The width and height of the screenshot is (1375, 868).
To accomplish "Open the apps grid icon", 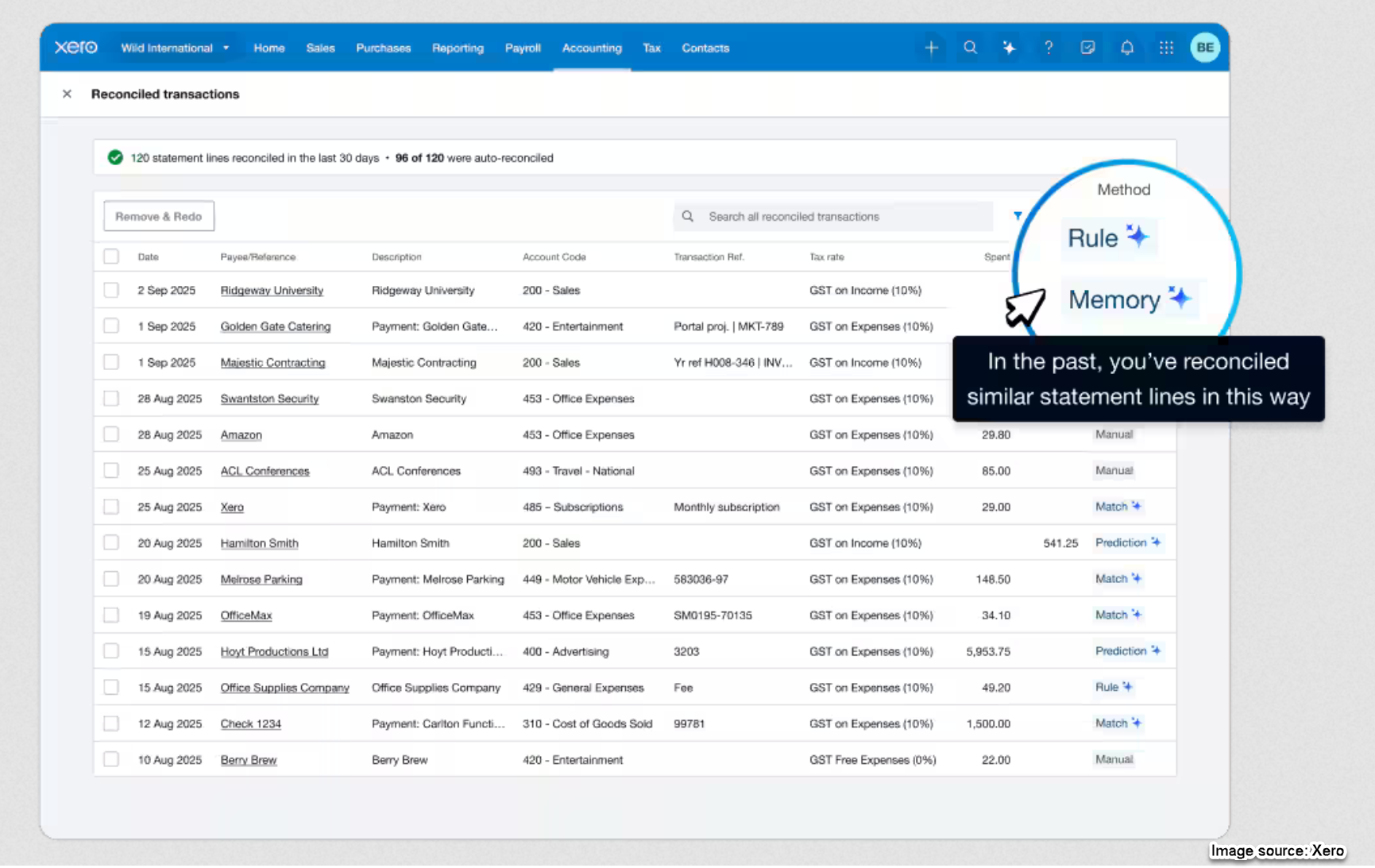I will point(1165,48).
